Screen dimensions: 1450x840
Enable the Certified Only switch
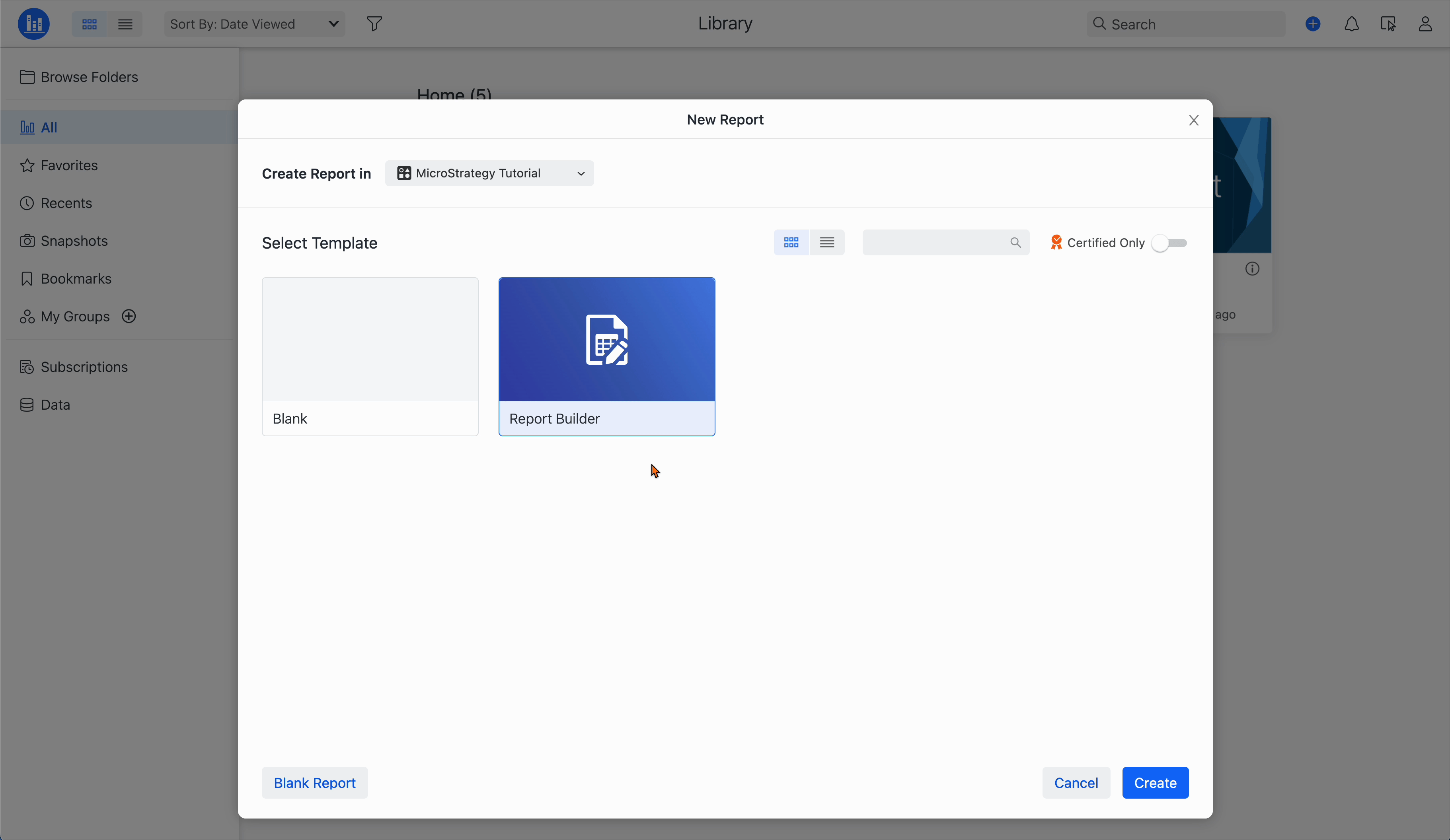pos(1169,243)
